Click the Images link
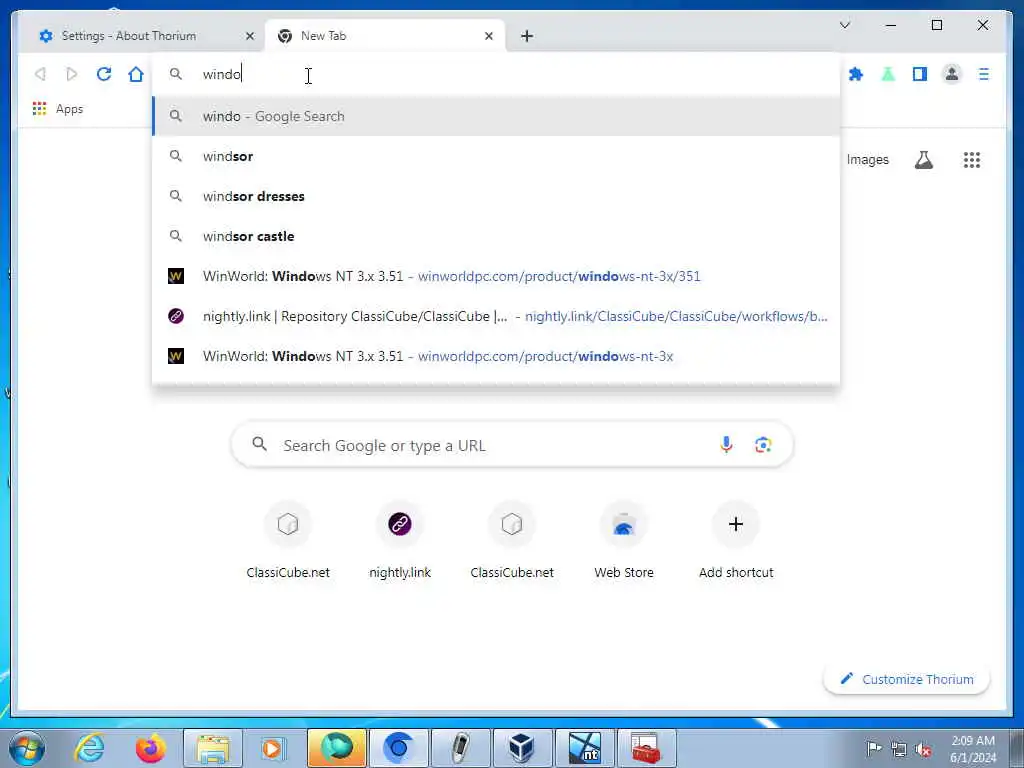The image size is (1024, 768). (867, 159)
